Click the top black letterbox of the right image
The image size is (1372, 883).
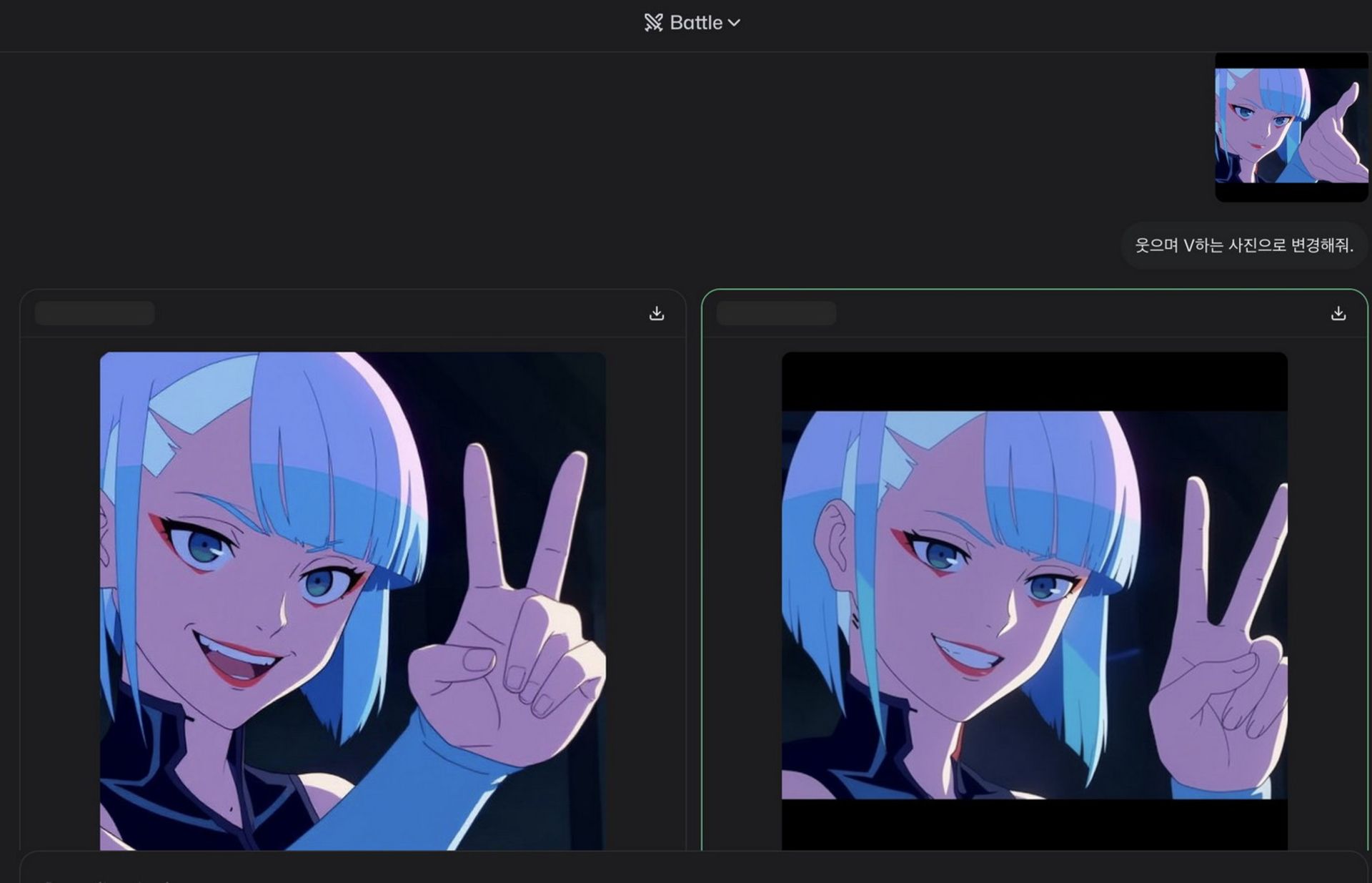pos(1034,381)
